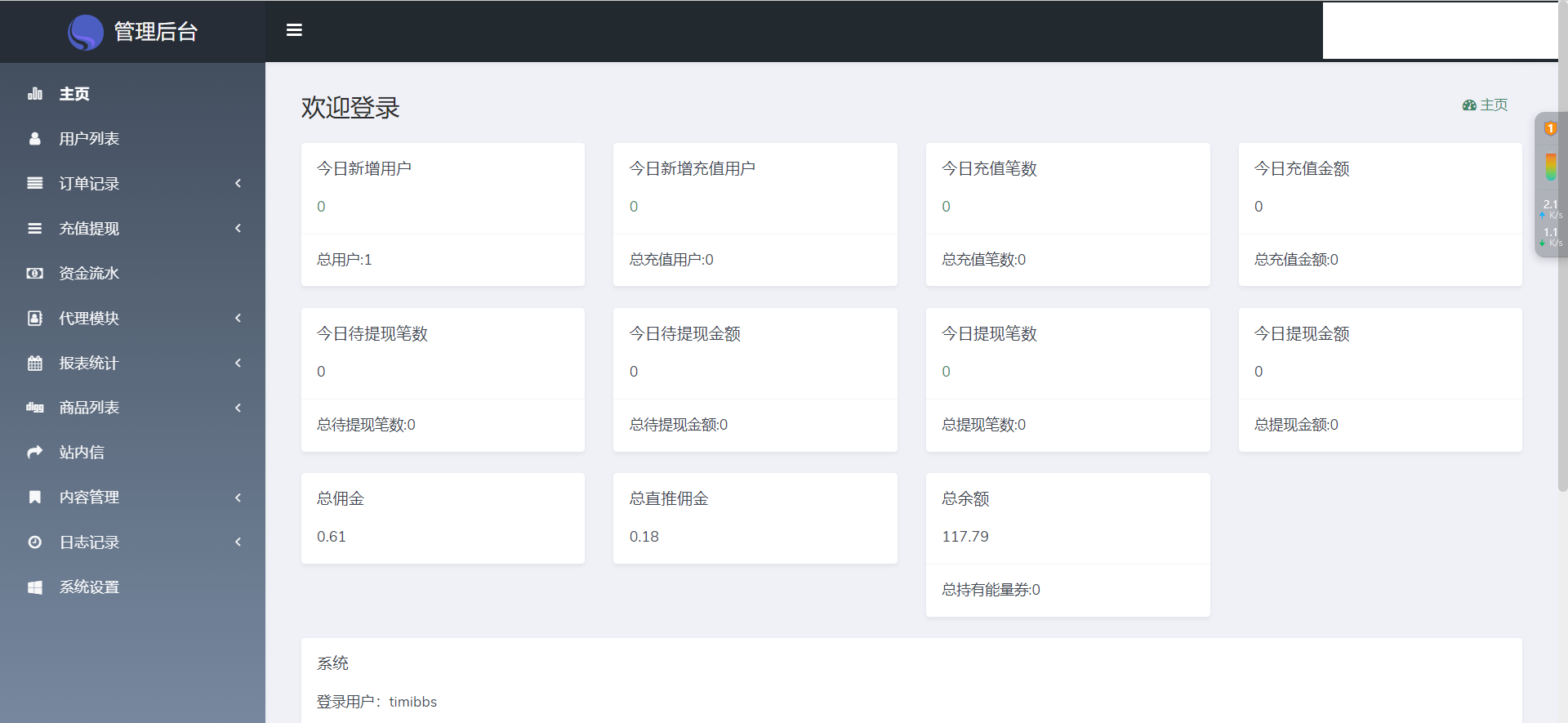Click the address book icon beside 代理模块
The width and height of the screenshot is (1568, 723).
[35, 319]
